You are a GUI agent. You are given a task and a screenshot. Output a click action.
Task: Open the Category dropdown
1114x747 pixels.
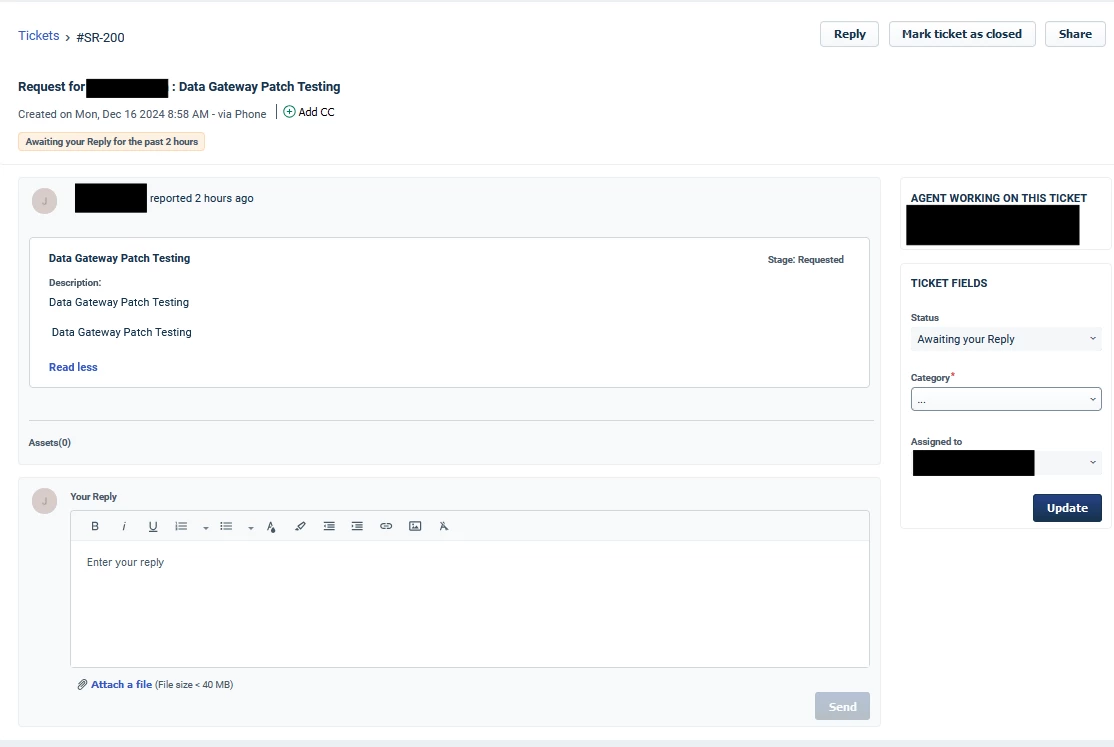[1006, 399]
